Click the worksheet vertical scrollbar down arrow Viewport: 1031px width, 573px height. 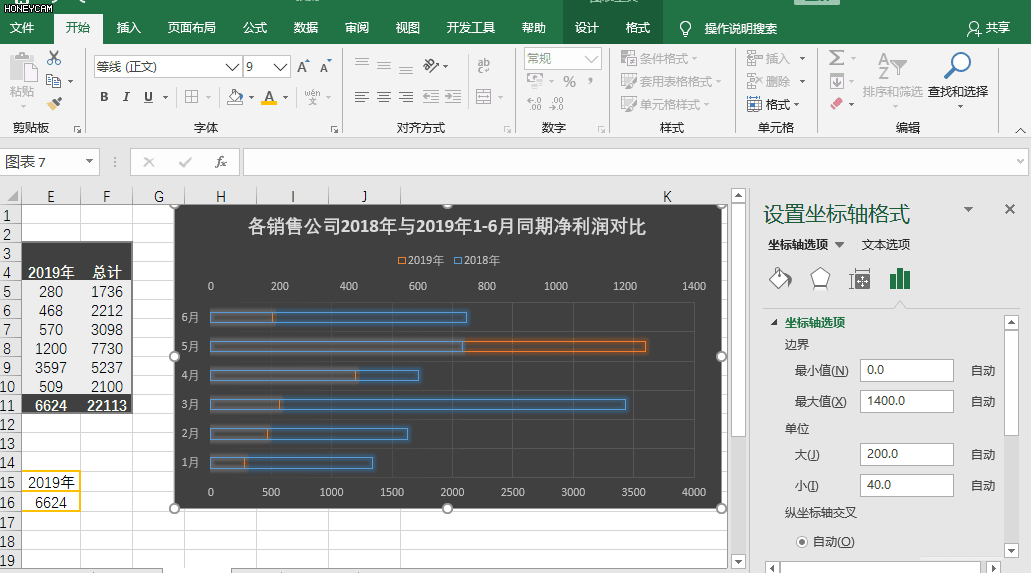[738, 561]
